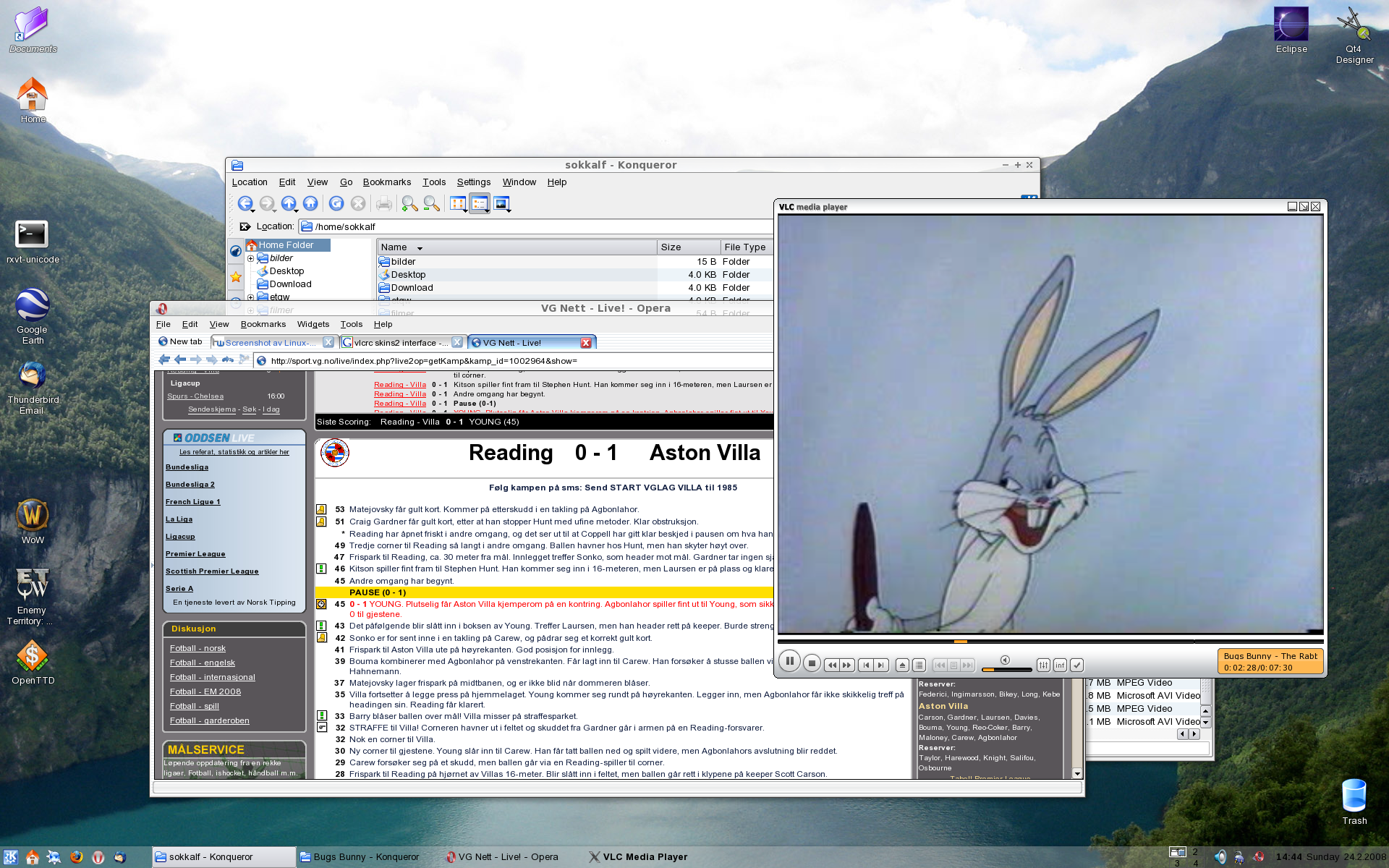Adjust the VLC volume slider
1389x868 pixels.
point(1006,669)
